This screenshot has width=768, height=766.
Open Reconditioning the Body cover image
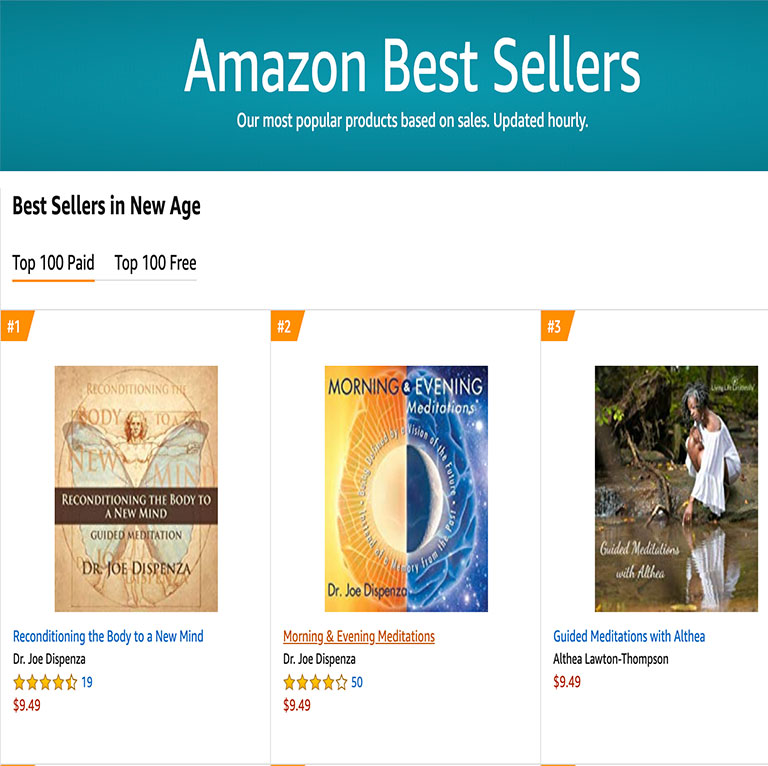click(x=136, y=489)
